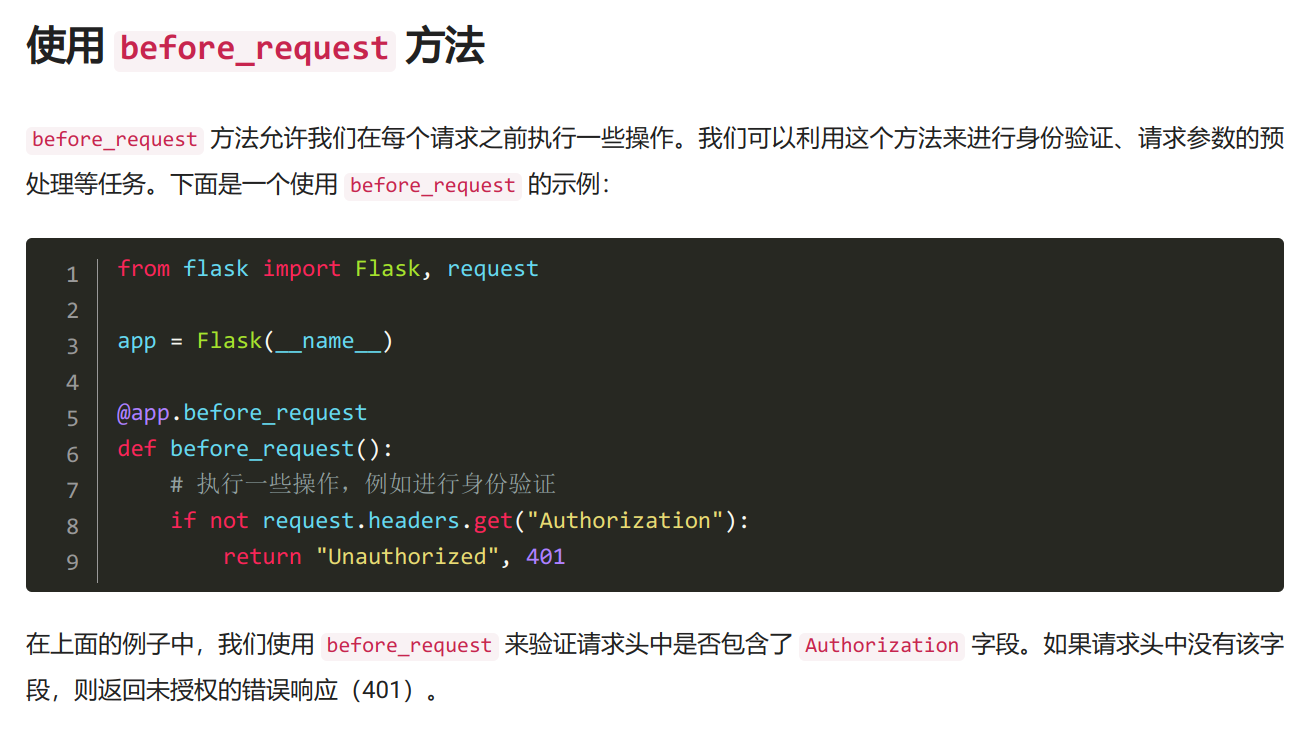This screenshot has height=738, width=1313.
Task: Click 'Flask(__name__)' in the code block
Action: coord(295,341)
